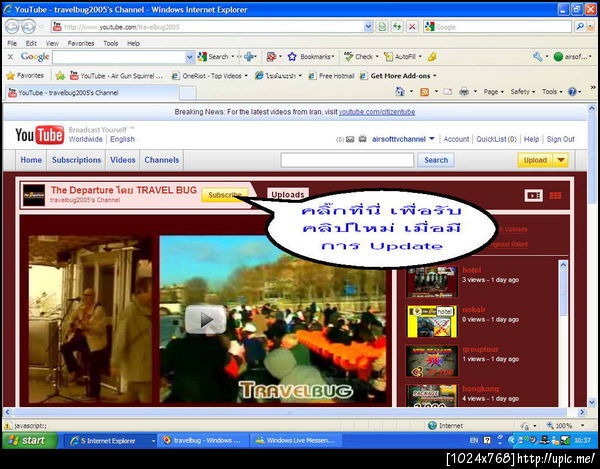Image resolution: width=600 pixels, height=469 pixels.
Task: Open the Account link
Action: [456, 139]
